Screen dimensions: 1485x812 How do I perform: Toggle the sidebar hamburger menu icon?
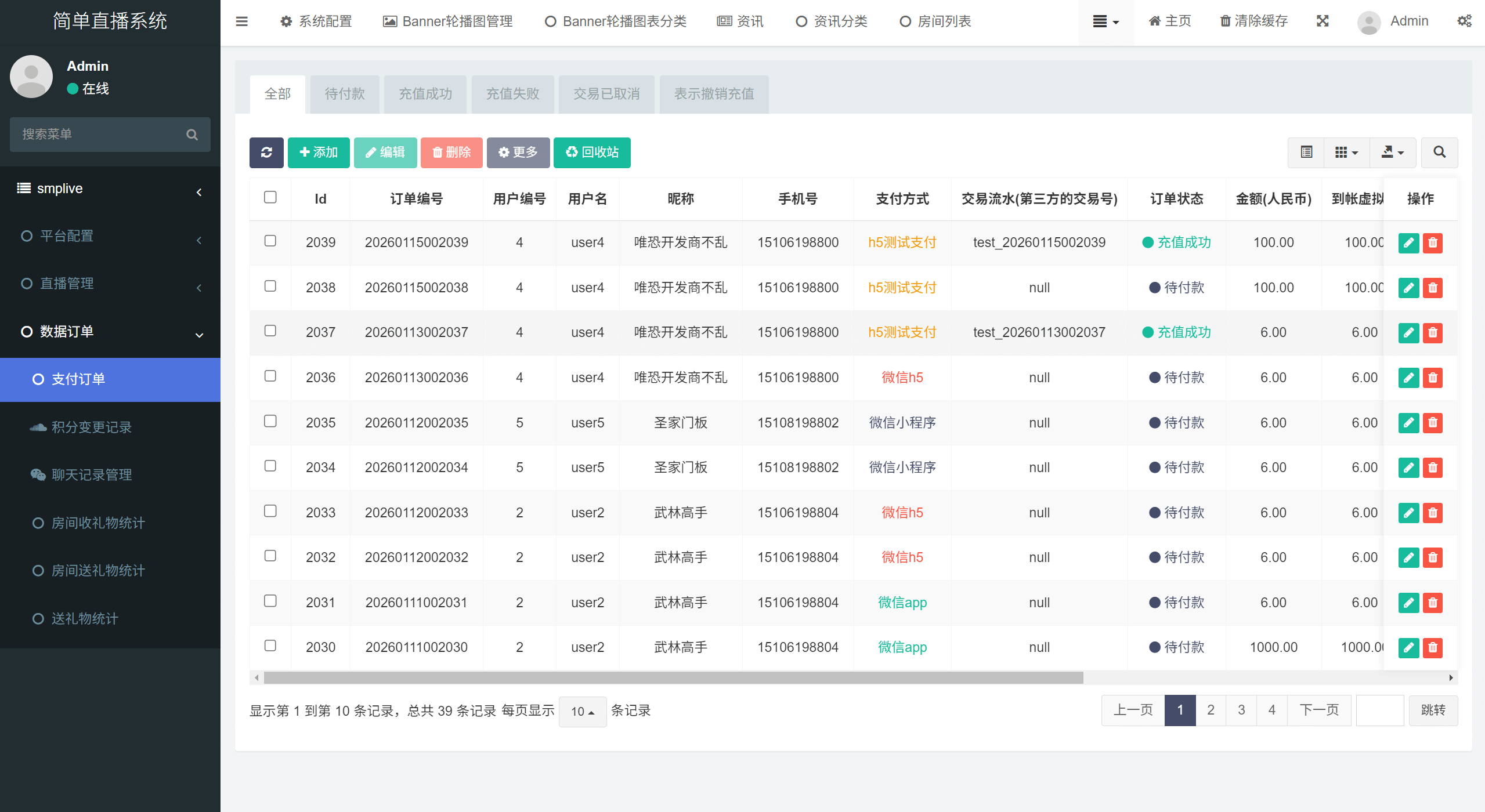pos(242,21)
